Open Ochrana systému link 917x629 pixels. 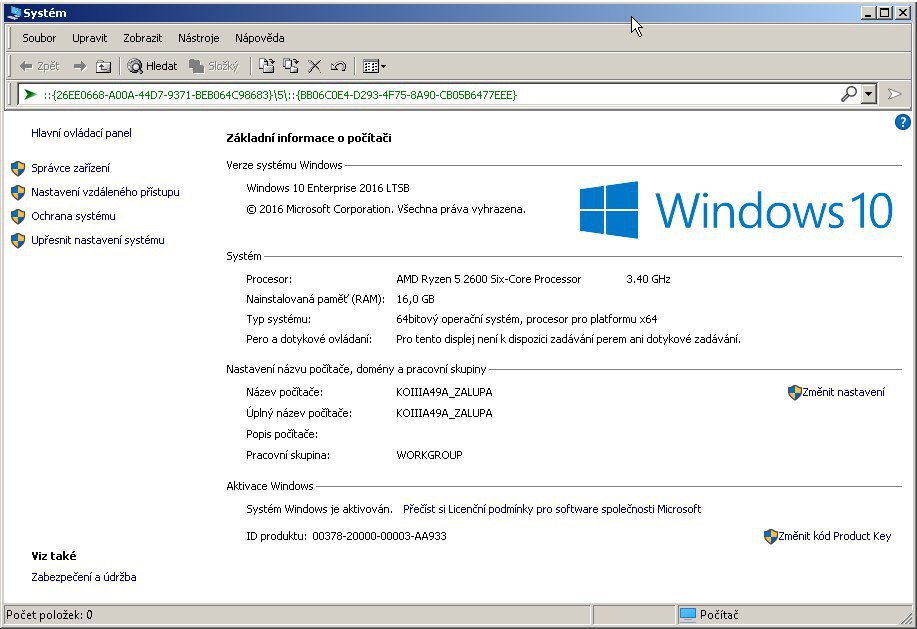pyautogui.click(x=73, y=216)
